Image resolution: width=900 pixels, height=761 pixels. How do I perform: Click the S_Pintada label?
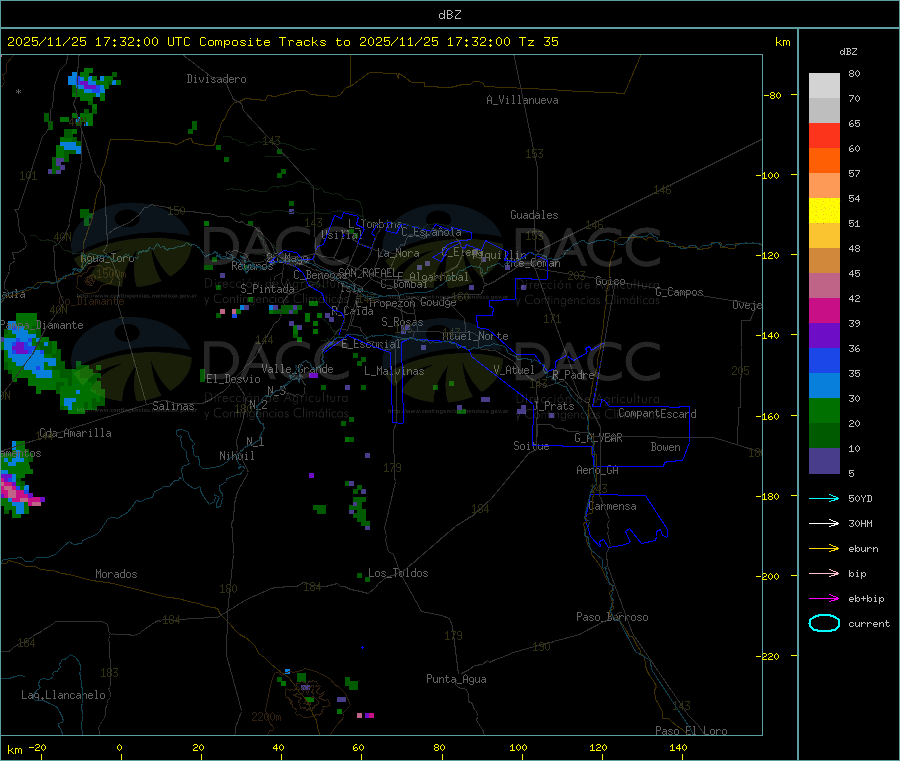[x=267, y=289]
